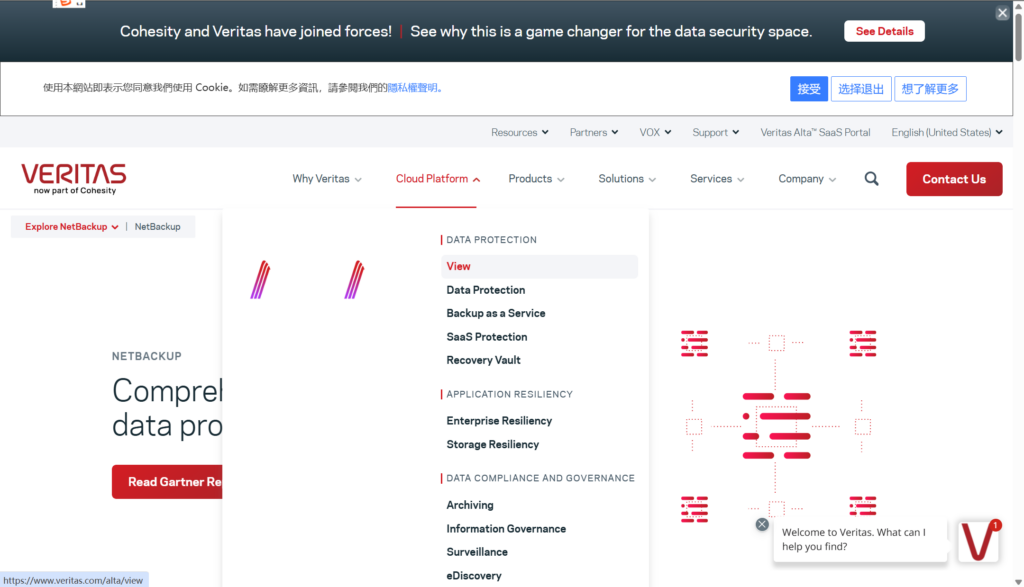This screenshot has height=587, width=1024.
Task: Open the 隱私權聲明 privacy statement link
Action: pos(413,88)
